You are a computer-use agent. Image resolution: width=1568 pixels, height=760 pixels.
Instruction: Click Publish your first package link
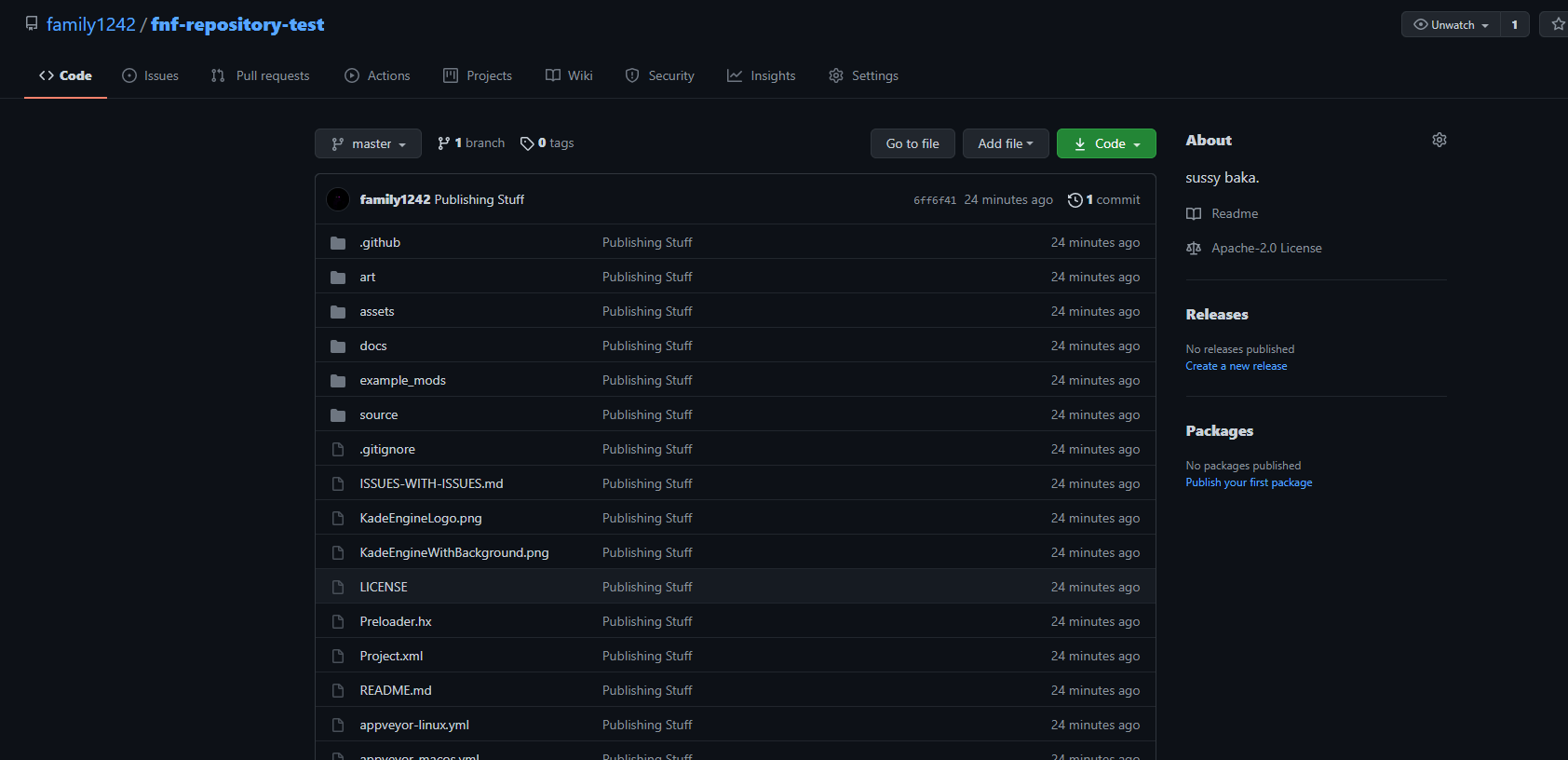coord(1249,482)
